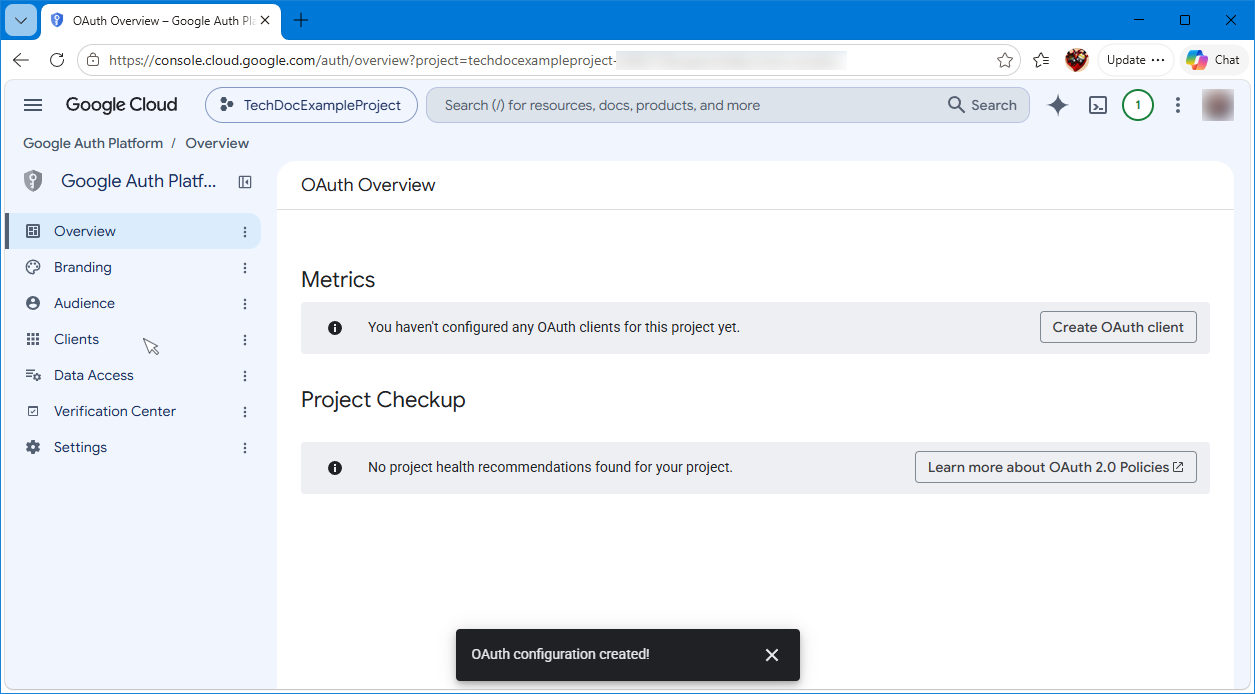The width and height of the screenshot is (1255, 694).
Task: Go back with browser back arrow
Action: 21,60
